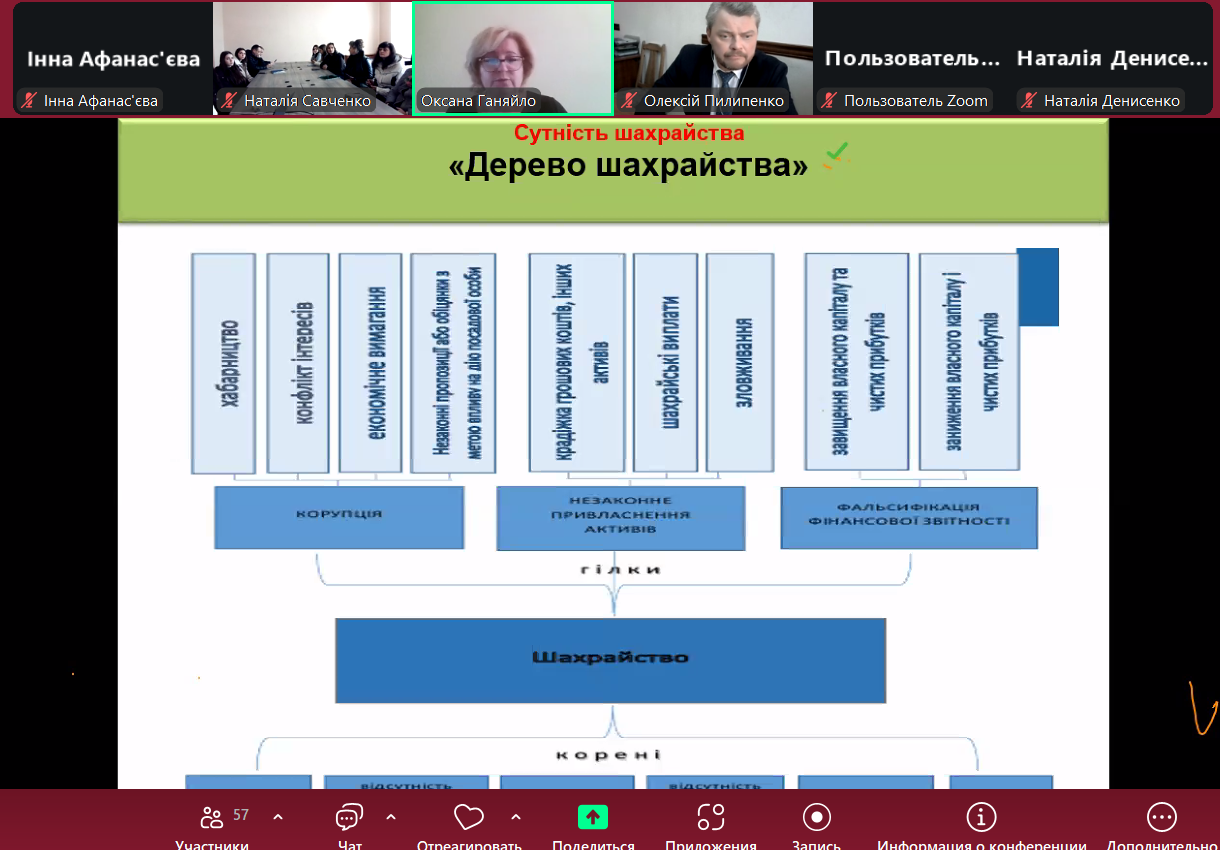Expand the chevron next to Отреагировать
The height and width of the screenshot is (850, 1220).
coord(516,816)
